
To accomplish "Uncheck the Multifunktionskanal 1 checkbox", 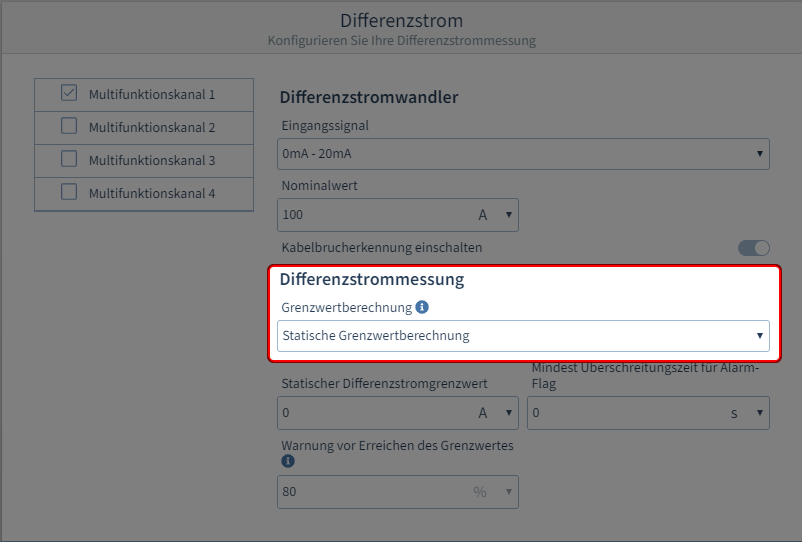I will pos(69,94).
